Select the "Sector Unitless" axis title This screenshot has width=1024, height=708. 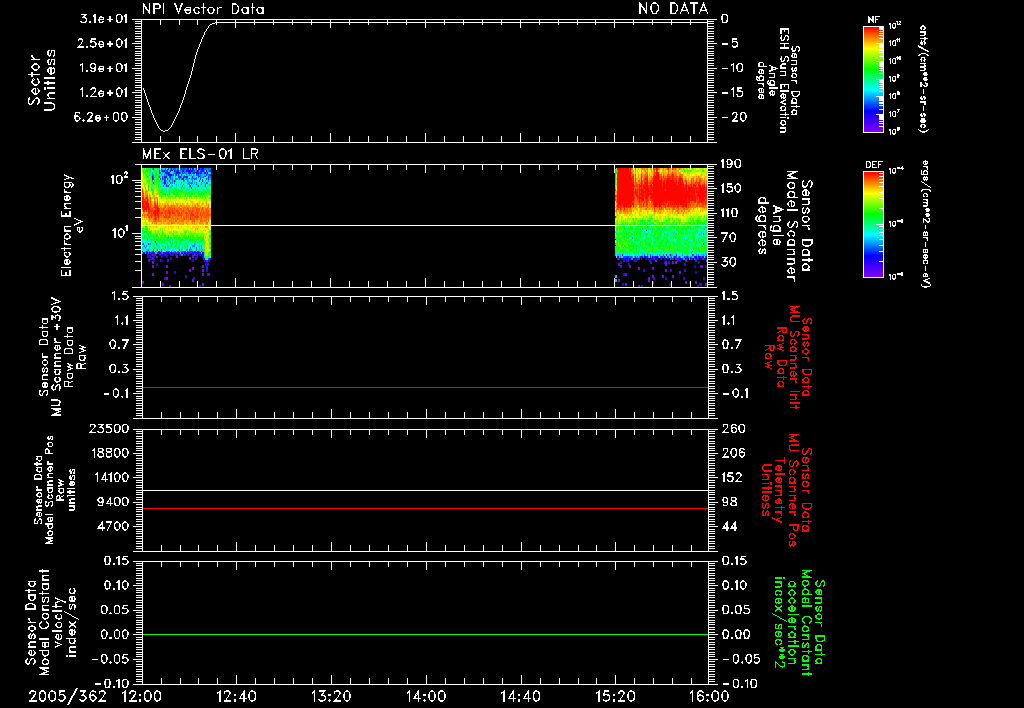click(x=42, y=80)
